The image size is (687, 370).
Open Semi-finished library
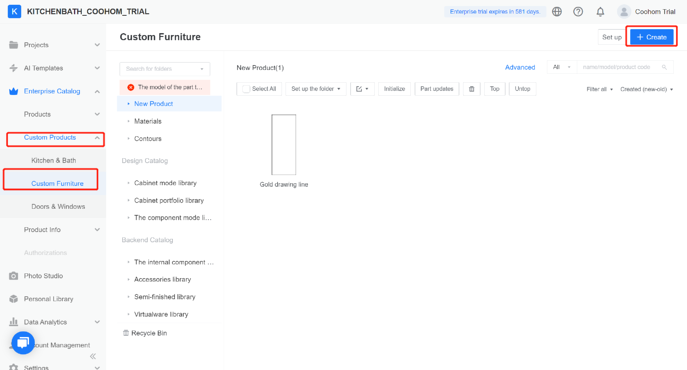click(165, 297)
